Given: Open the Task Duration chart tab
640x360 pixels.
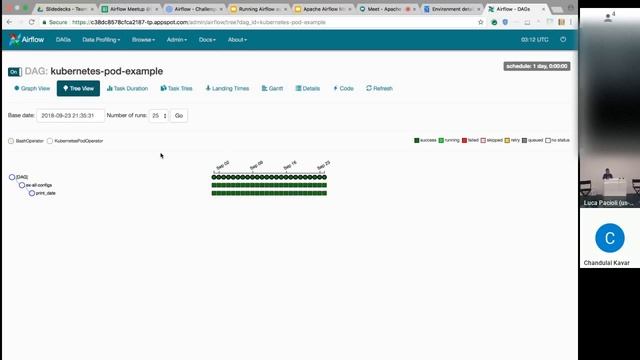Looking at the screenshot, I should tap(127, 89).
